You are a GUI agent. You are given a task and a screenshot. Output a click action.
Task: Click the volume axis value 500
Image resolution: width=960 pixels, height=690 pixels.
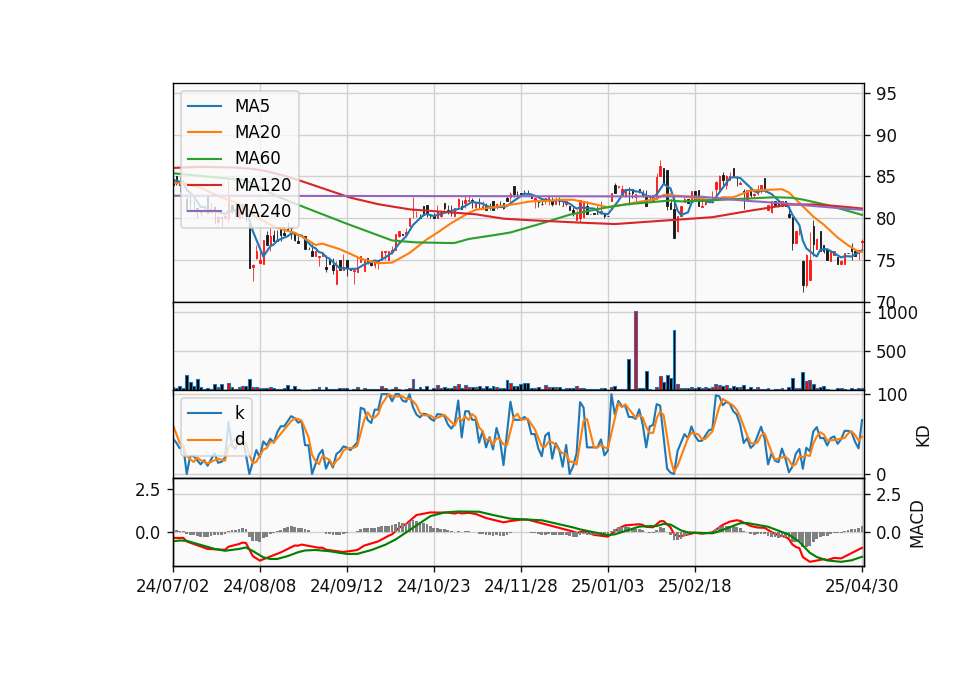click(891, 352)
